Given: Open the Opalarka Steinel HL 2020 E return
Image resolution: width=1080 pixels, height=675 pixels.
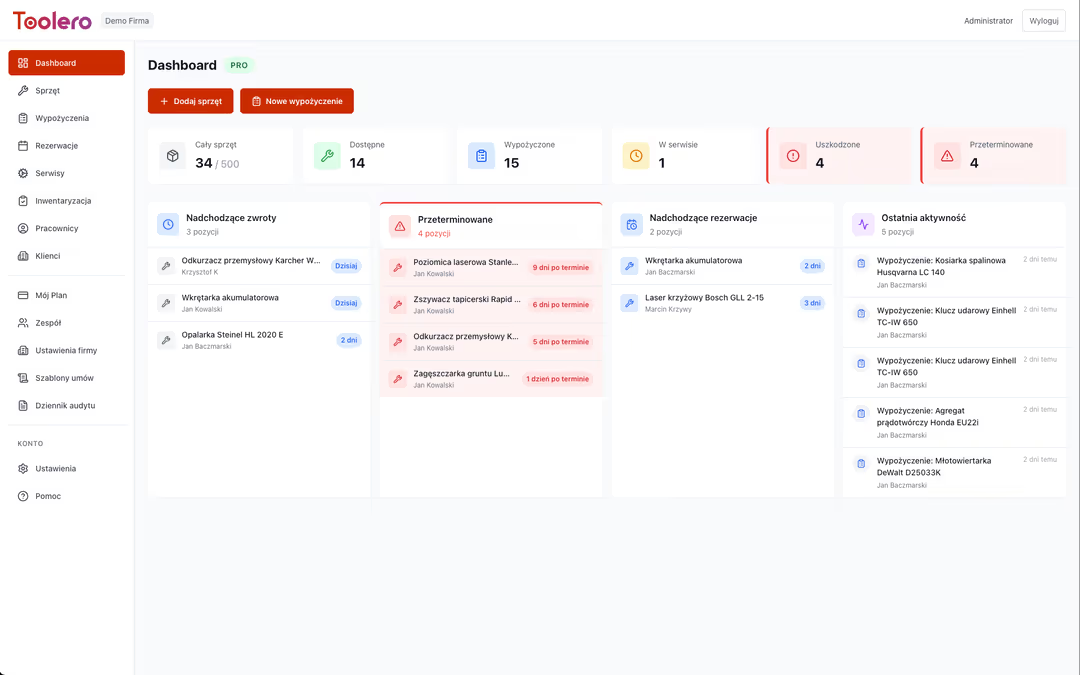Looking at the screenshot, I should click(232, 340).
